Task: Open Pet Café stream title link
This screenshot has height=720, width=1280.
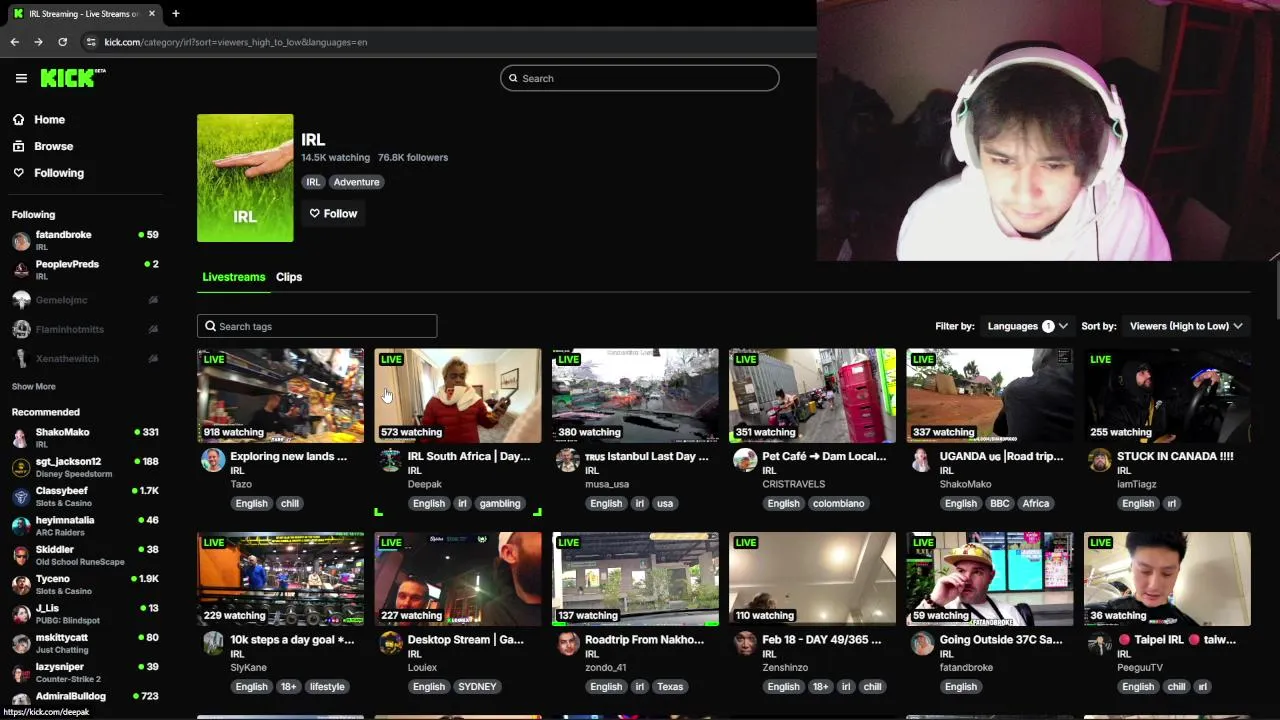Action: click(824, 456)
